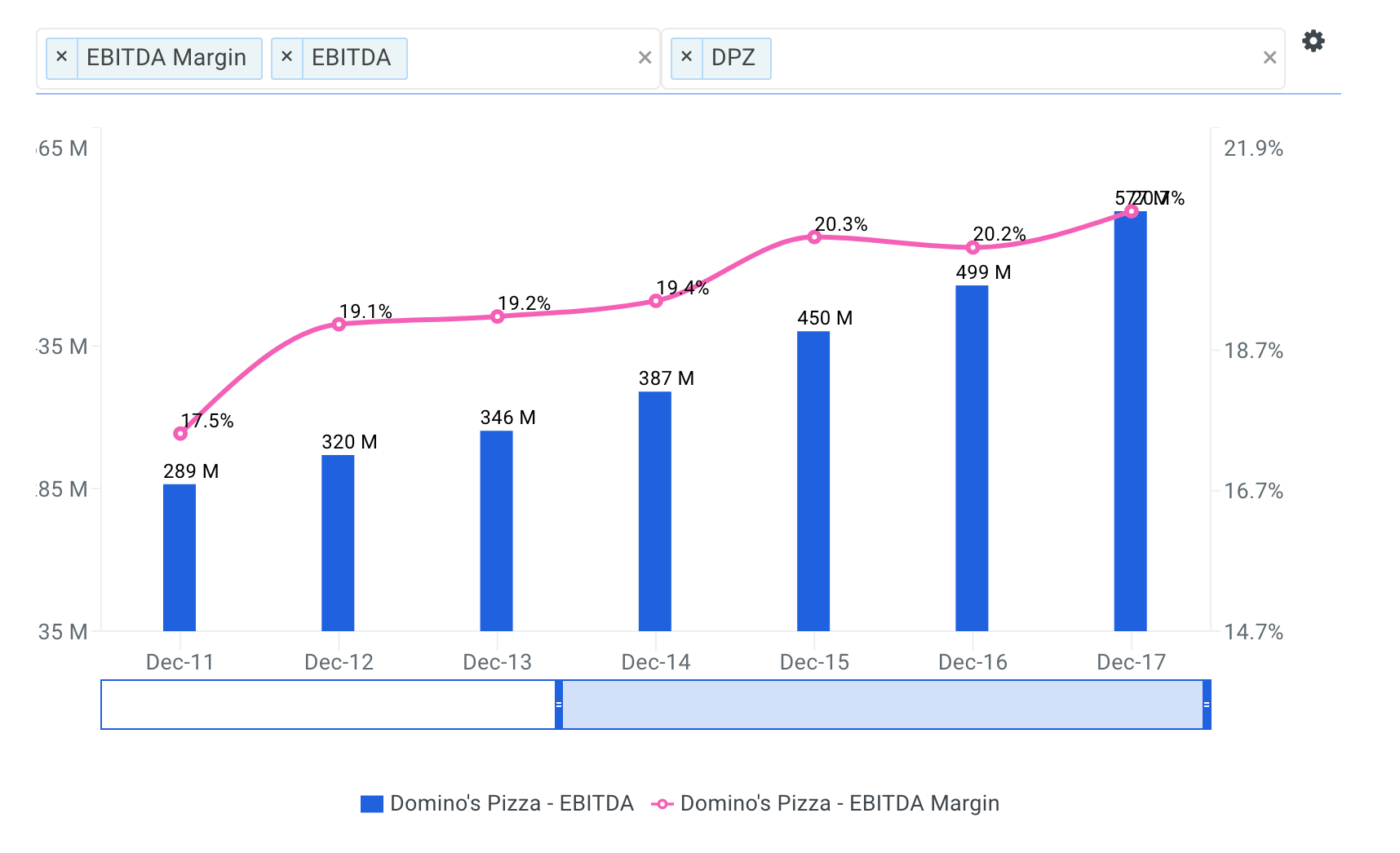Click the 19.2% margin data point
Viewport: 1400px width, 853px height.
tap(497, 316)
